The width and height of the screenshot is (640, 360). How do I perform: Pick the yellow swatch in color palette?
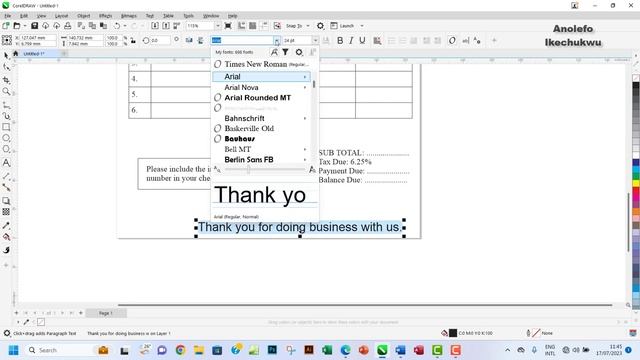point(636,184)
